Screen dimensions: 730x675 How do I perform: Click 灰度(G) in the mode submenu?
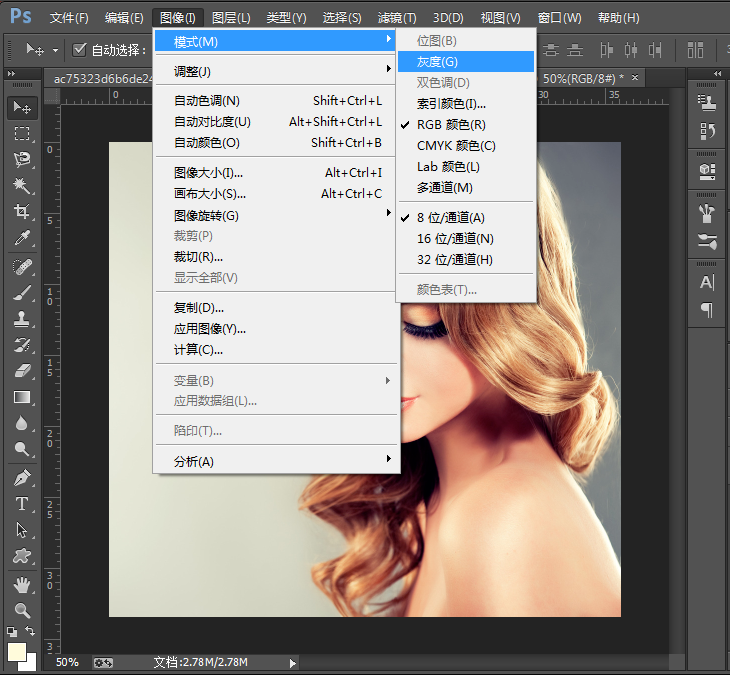[x=437, y=62]
